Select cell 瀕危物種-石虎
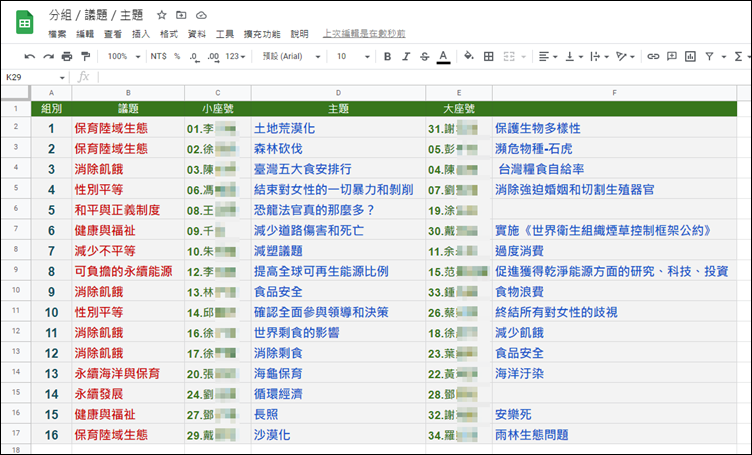The height and width of the screenshot is (455, 752). click(x=614, y=149)
